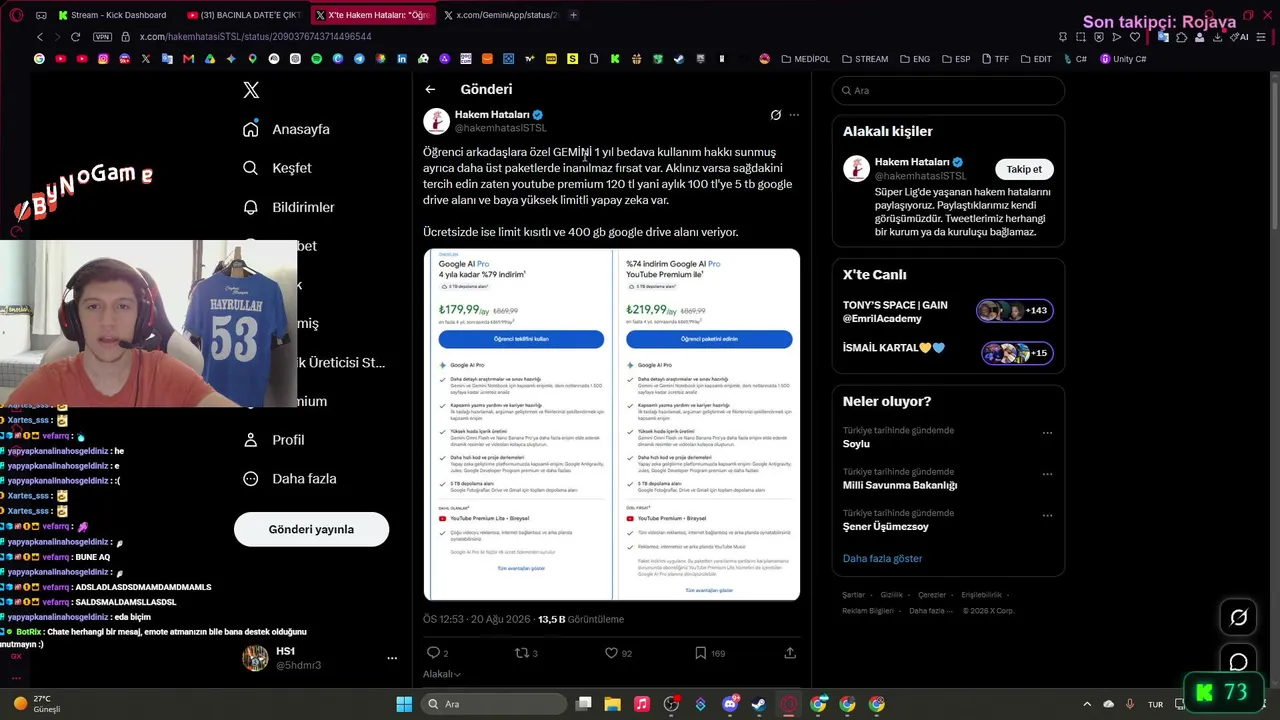Open Hakem Hataları profile avatar in post

(436, 121)
